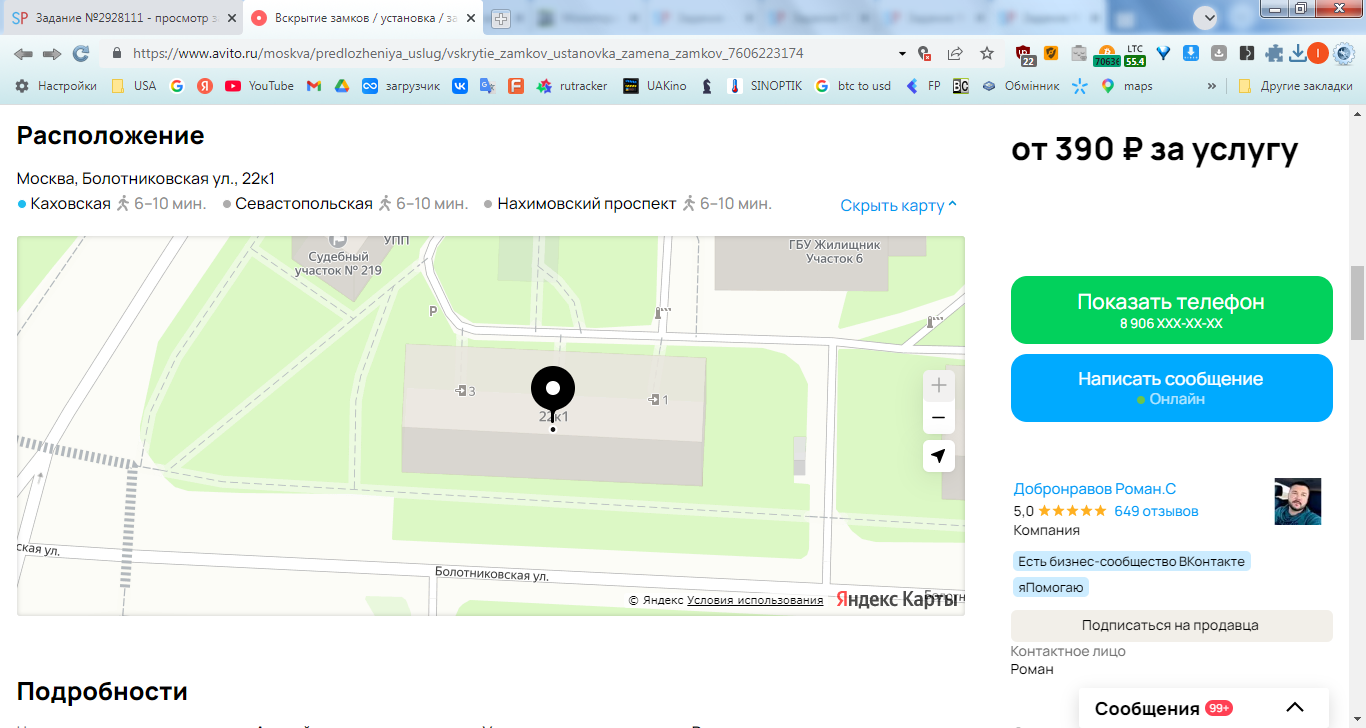The height and width of the screenshot is (728, 1366).
Task: Open the blue diamond filter extension icon
Action: (x=1163, y=54)
